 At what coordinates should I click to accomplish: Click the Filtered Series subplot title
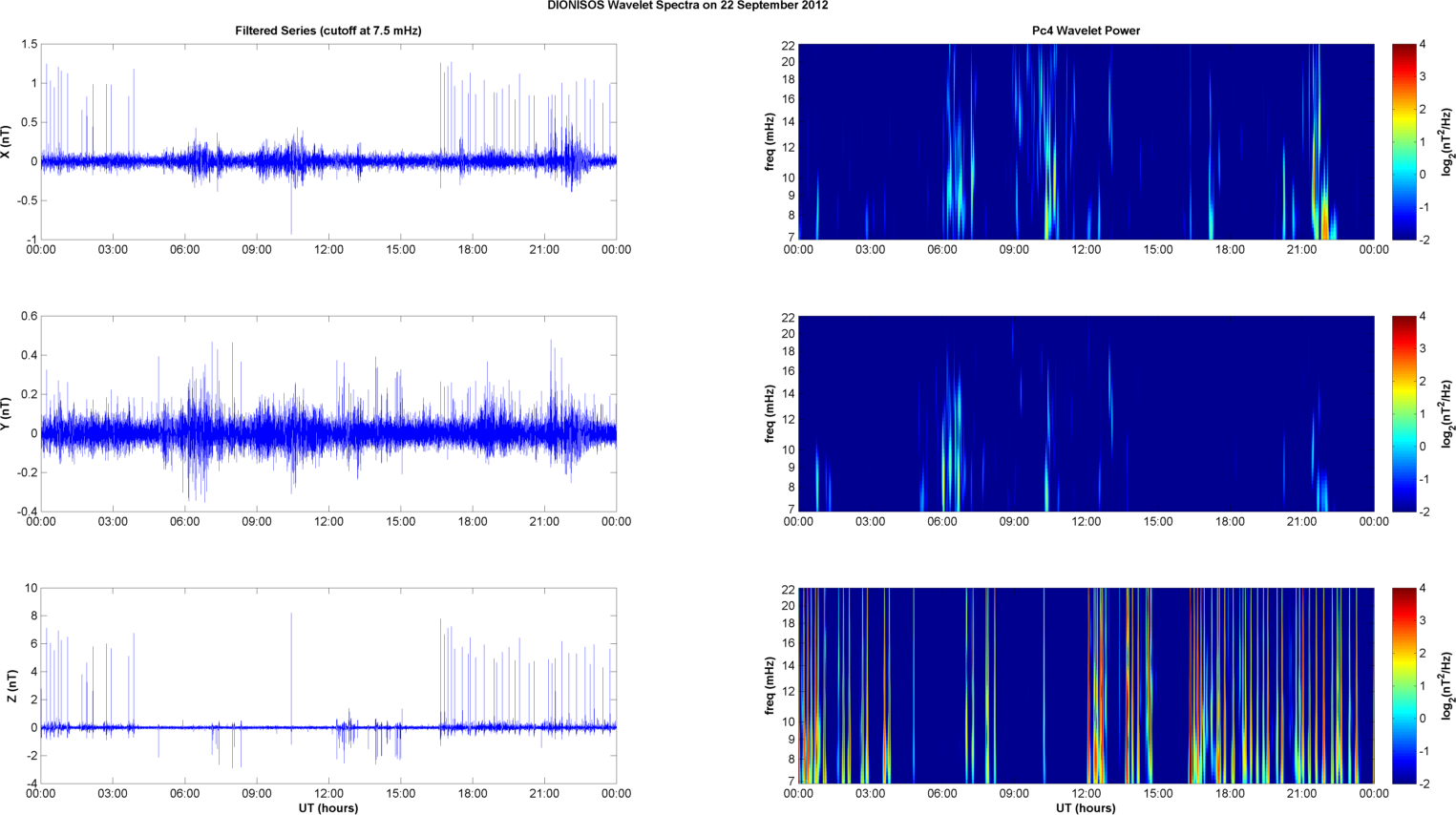(x=328, y=31)
